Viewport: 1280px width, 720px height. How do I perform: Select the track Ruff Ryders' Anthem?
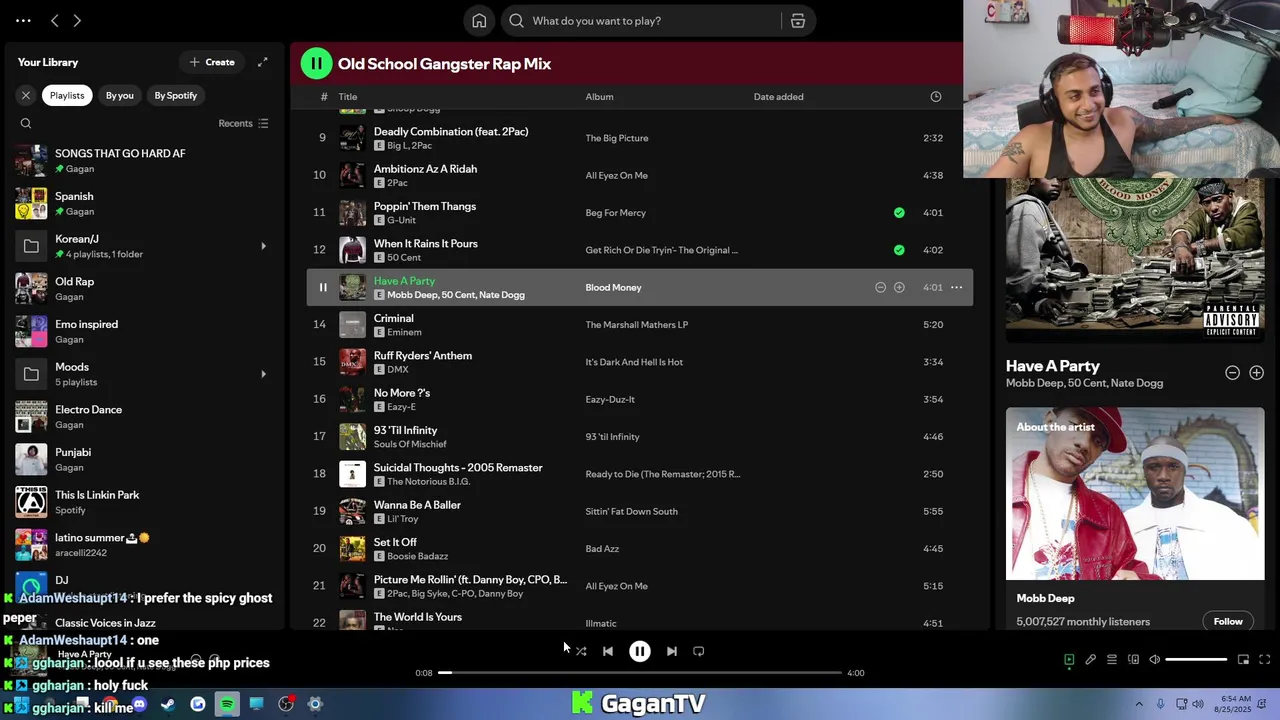640,362
